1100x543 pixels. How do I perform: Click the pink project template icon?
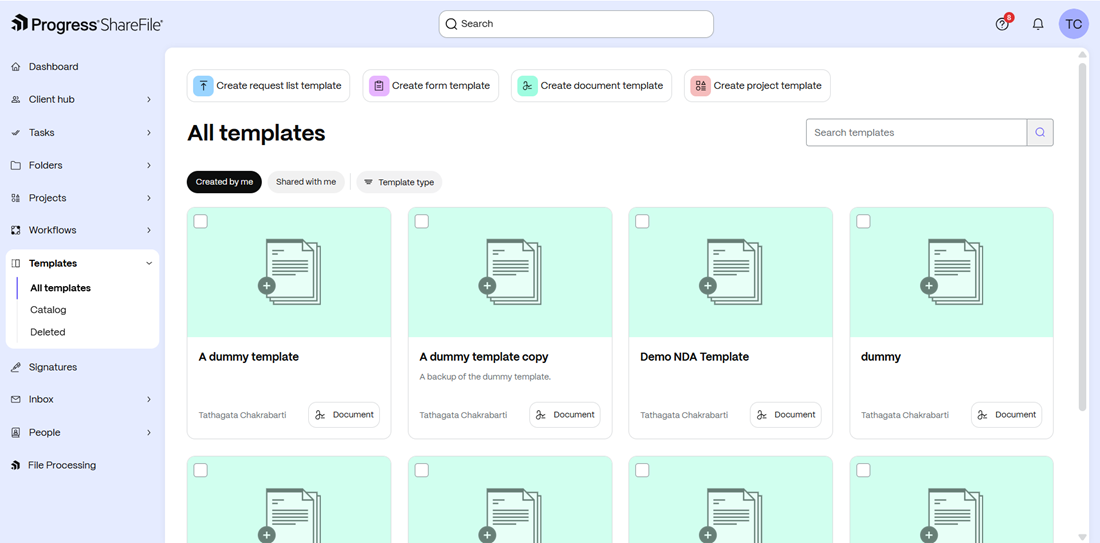[x=701, y=86]
